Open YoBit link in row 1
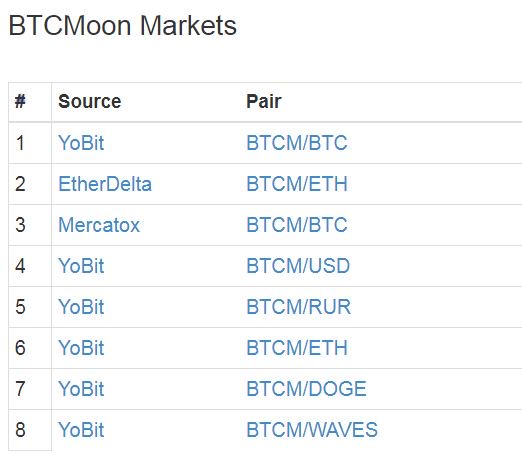 81,143
